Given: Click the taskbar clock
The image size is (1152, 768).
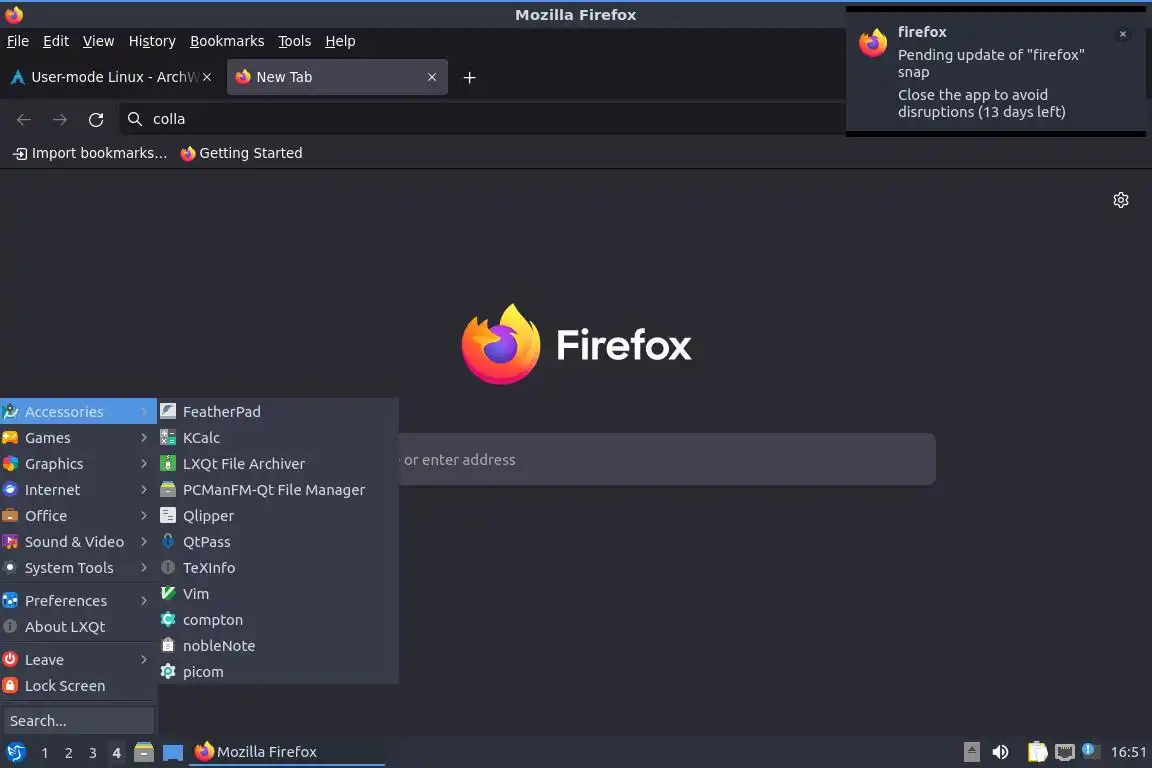Looking at the screenshot, I should pyautogui.click(x=1128, y=752).
